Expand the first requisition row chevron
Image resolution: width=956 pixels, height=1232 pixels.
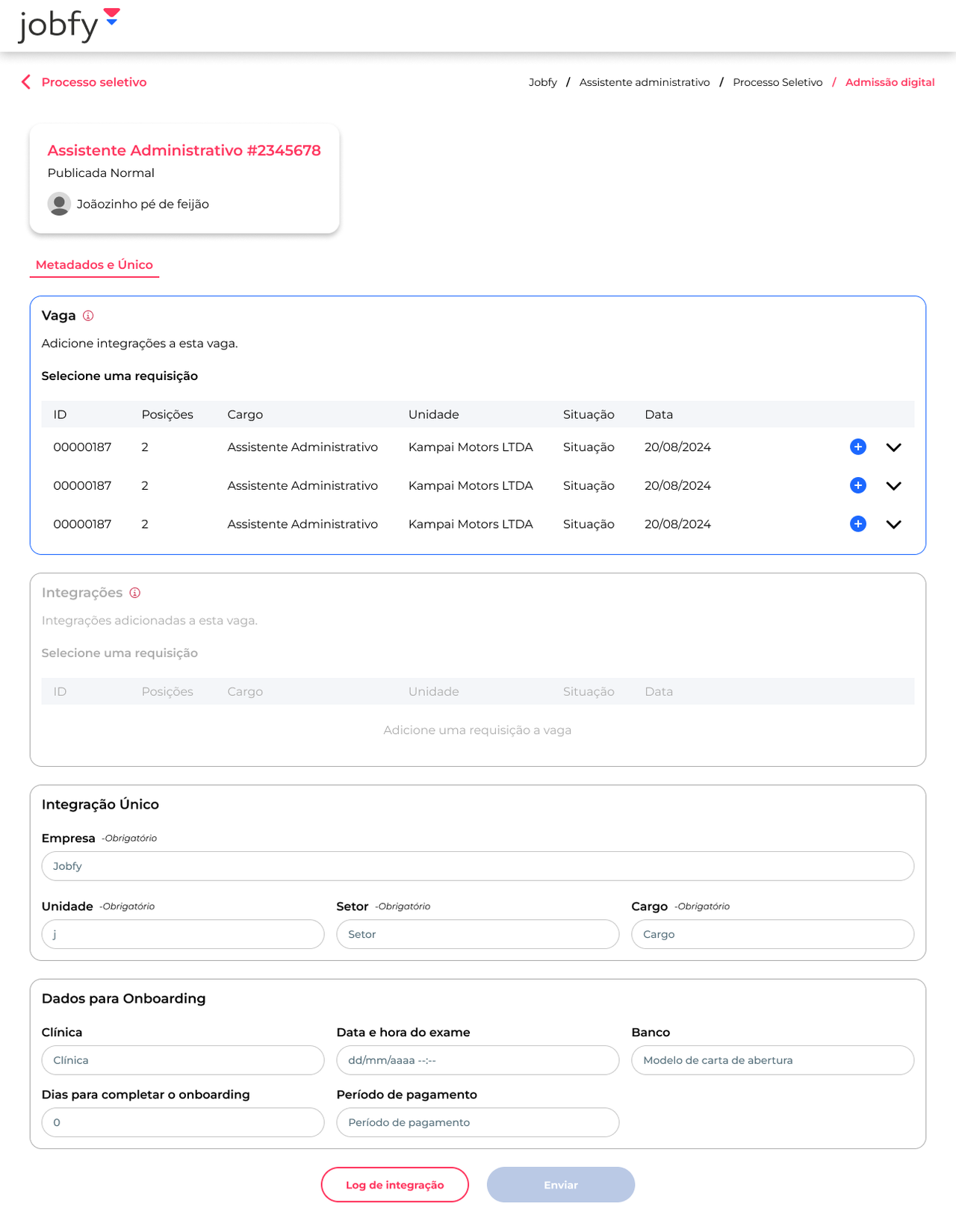coord(893,447)
